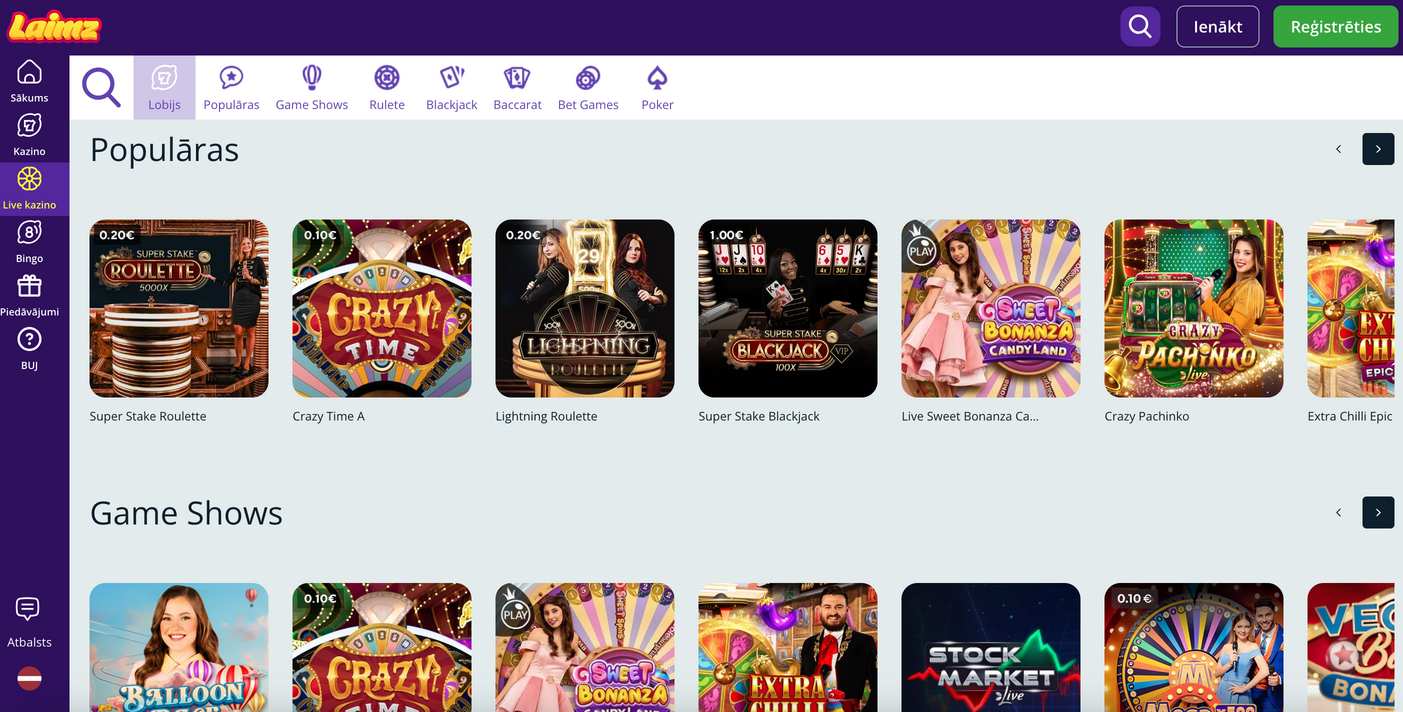
Task: Open Crazy Time A thumbnail in Populāras
Action: tap(382, 309)
